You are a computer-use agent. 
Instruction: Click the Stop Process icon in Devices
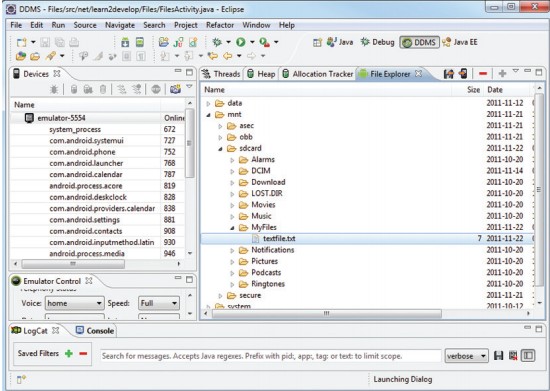point(156,89)
